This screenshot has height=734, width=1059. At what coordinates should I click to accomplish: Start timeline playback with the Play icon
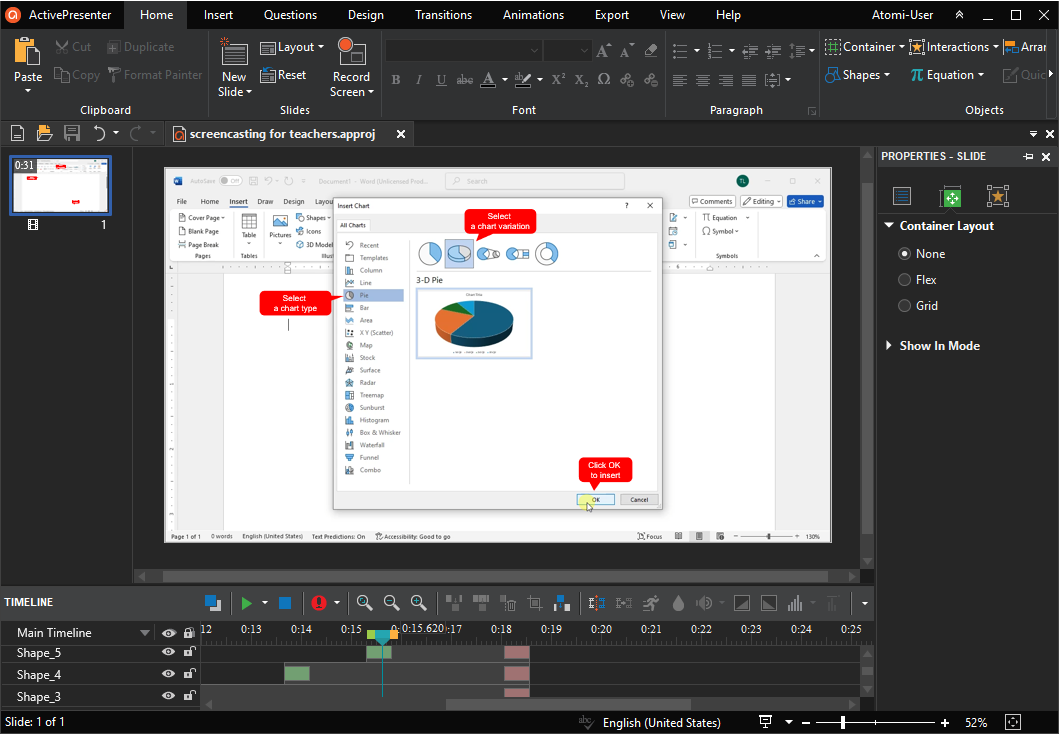click(x=245, y=603)
